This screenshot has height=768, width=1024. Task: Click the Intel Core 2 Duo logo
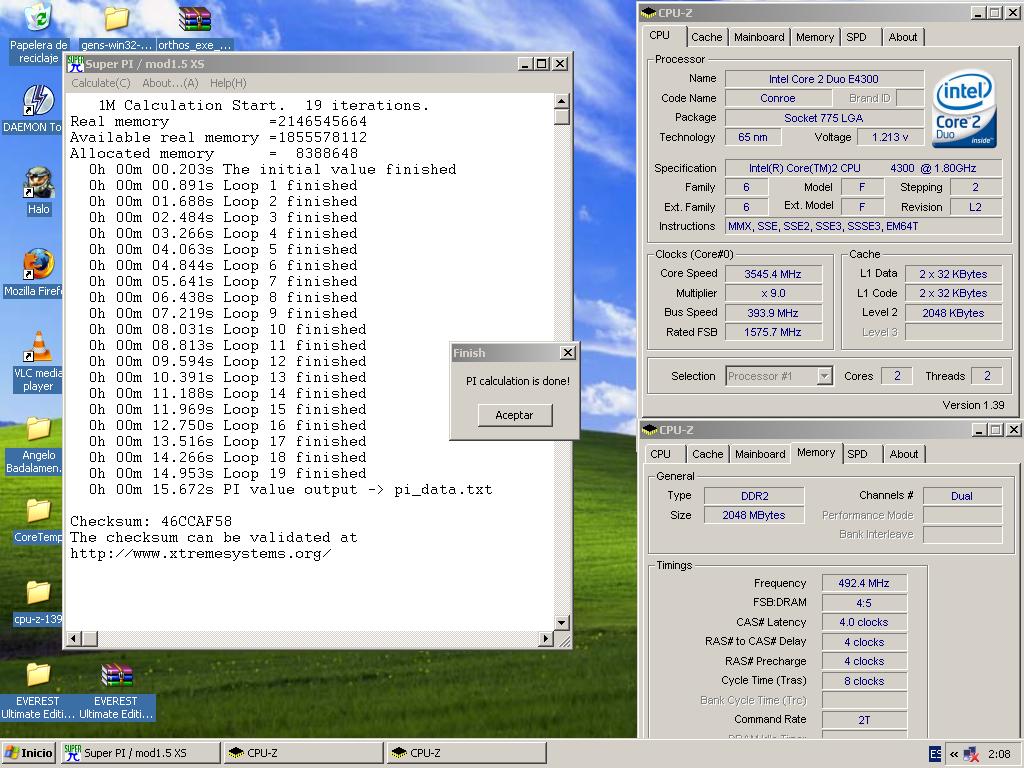(x=964, y=108)
